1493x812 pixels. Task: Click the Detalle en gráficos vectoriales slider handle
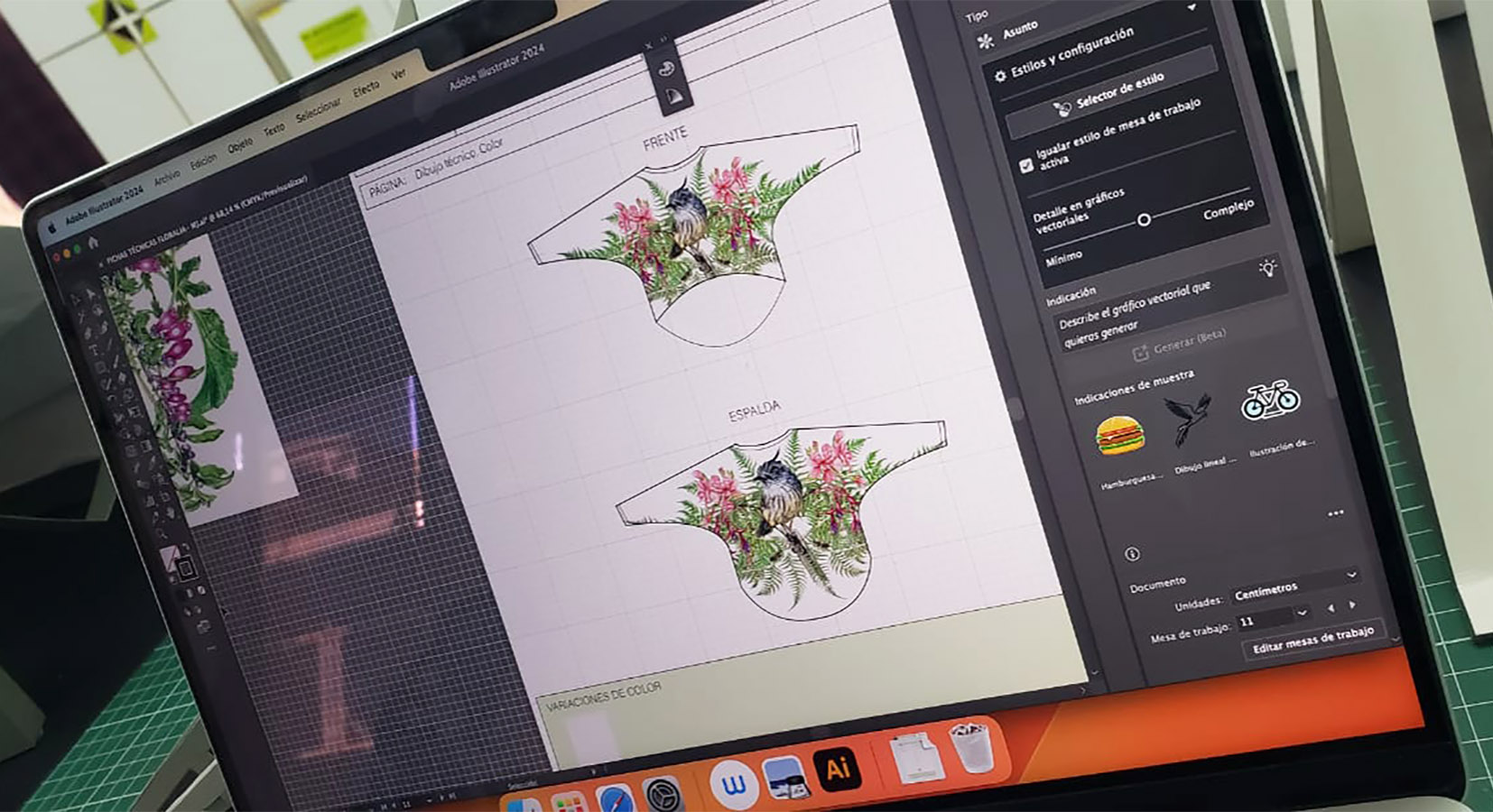click(x=1145, y=220)
